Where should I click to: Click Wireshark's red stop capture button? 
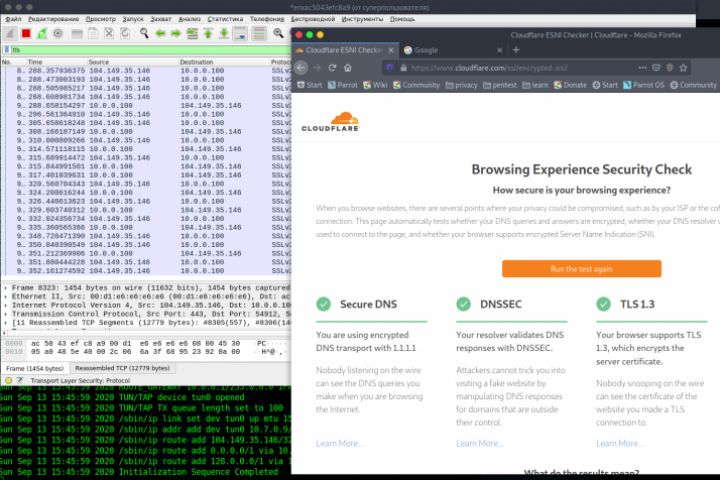(26, 34)
